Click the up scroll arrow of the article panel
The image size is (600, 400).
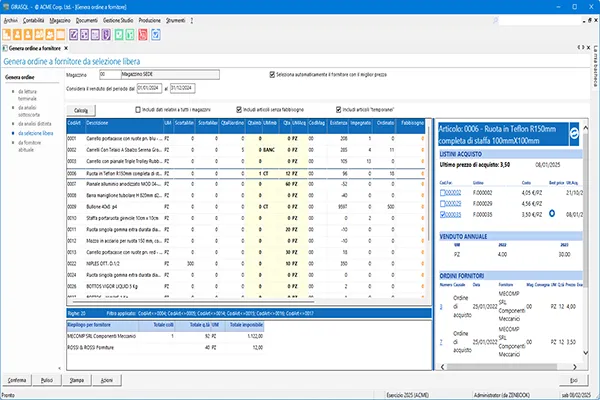(585, 128)
